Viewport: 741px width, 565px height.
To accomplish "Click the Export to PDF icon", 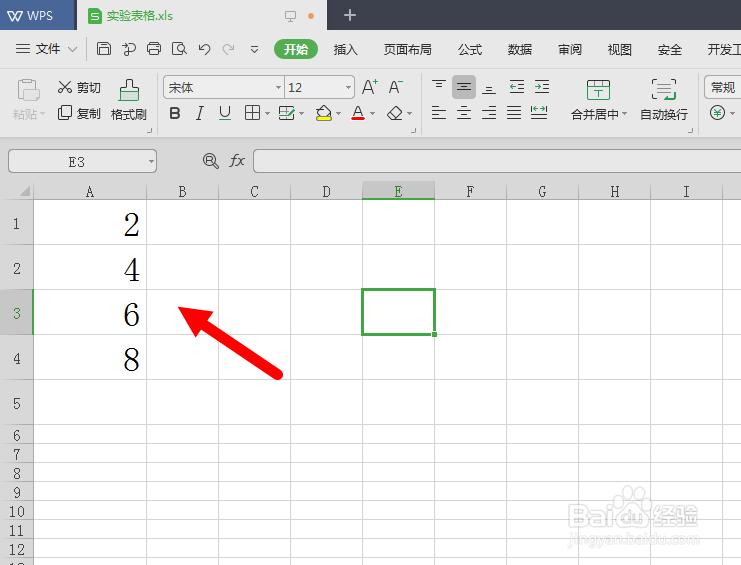I will [129, 49].
